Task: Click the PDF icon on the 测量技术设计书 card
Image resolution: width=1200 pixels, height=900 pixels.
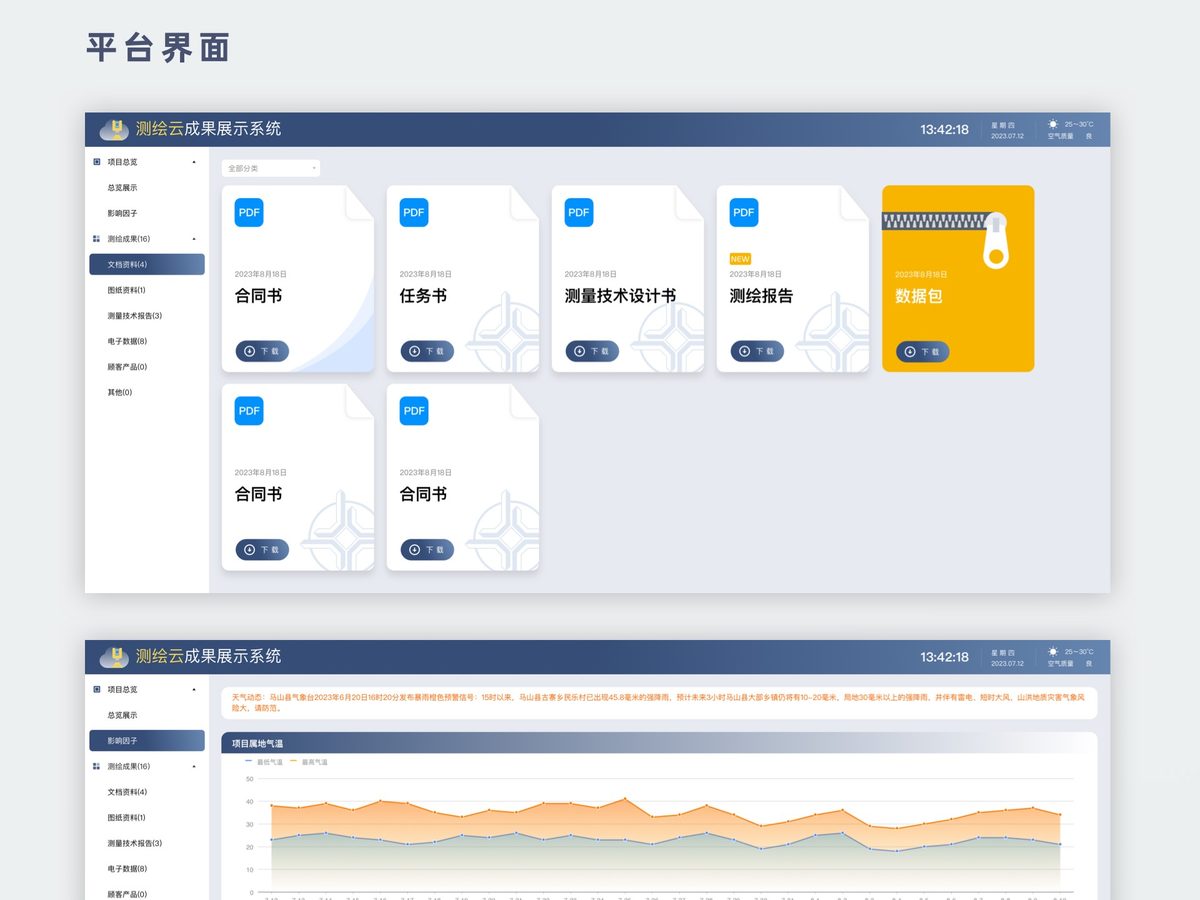Action: pyautogui.click(x=579, y=212)
